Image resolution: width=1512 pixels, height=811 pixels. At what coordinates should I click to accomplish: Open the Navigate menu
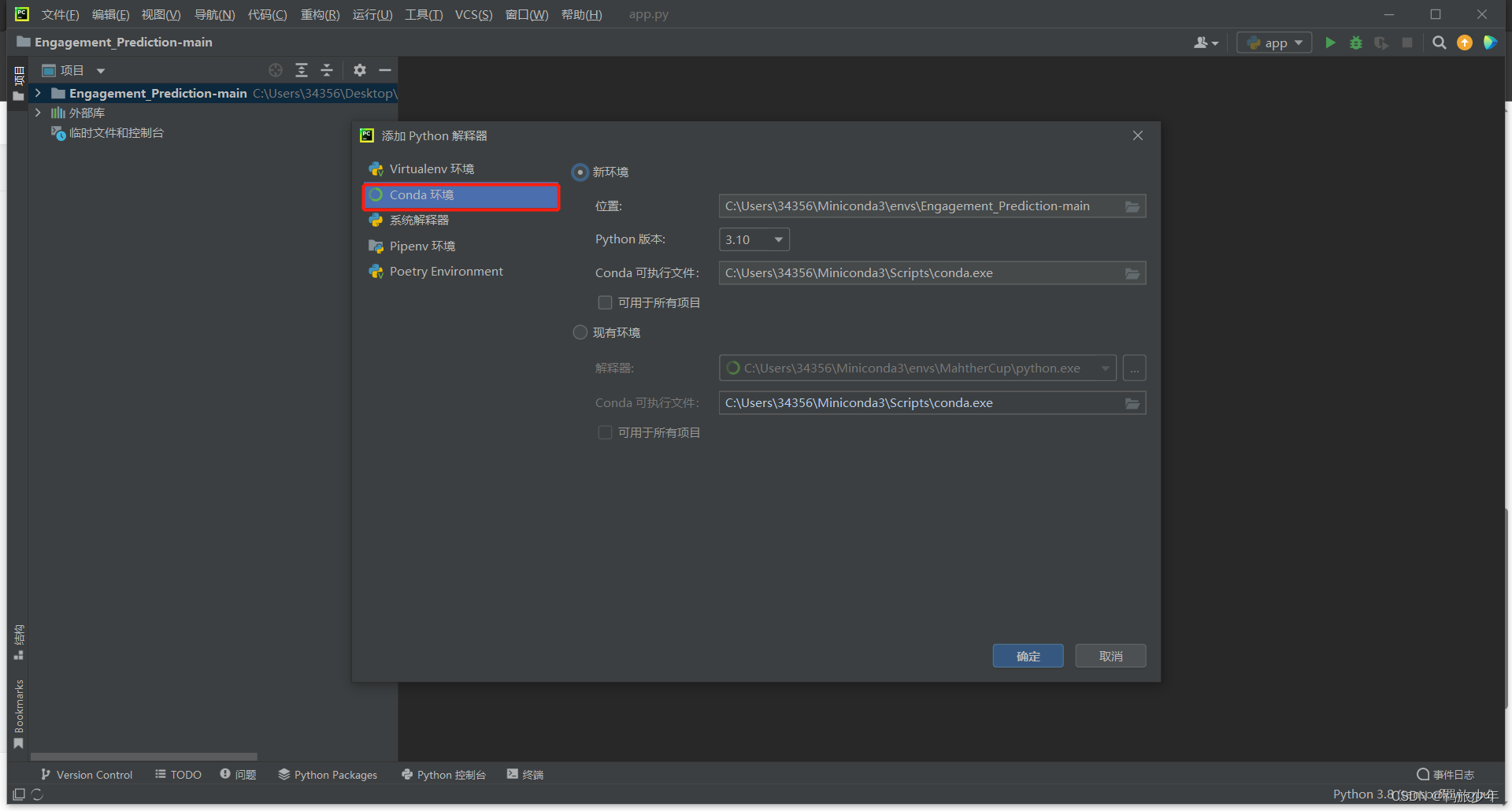(214, 14)
